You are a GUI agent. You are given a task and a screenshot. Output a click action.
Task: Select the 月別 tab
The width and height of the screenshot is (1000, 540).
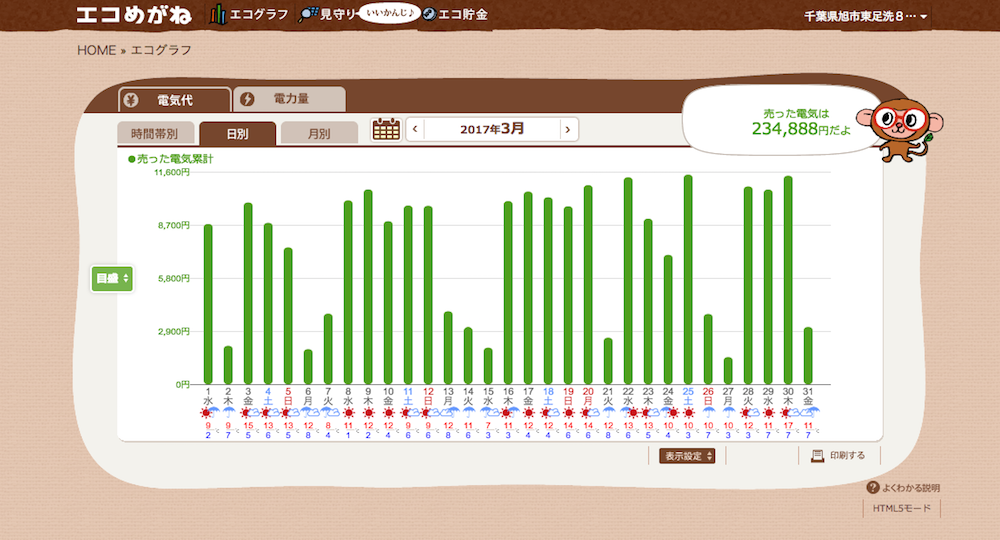319,133
